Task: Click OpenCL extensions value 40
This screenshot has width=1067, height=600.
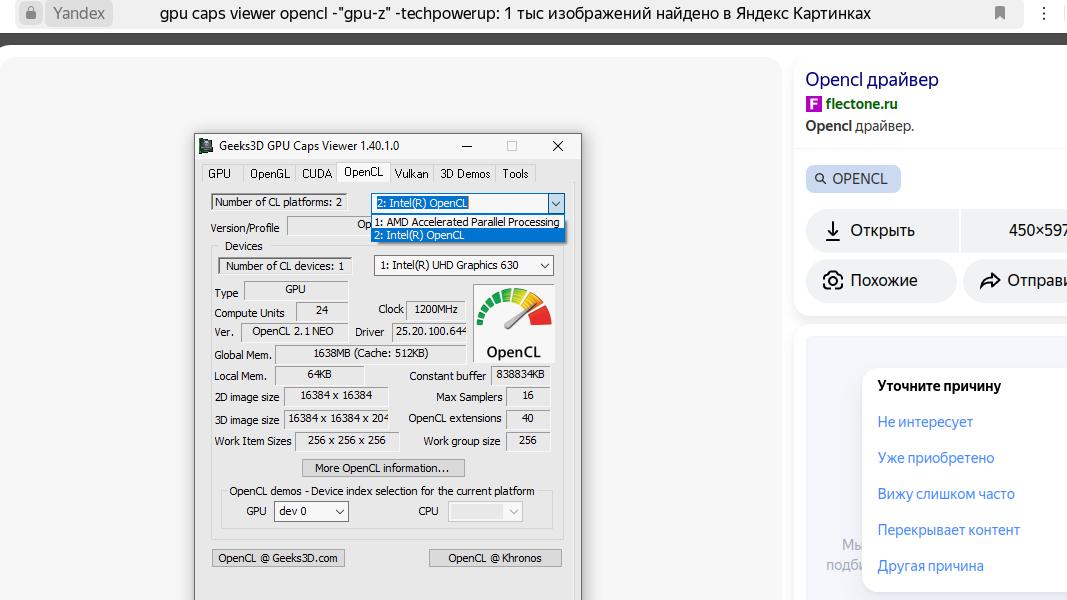Action: click(528, 419)
